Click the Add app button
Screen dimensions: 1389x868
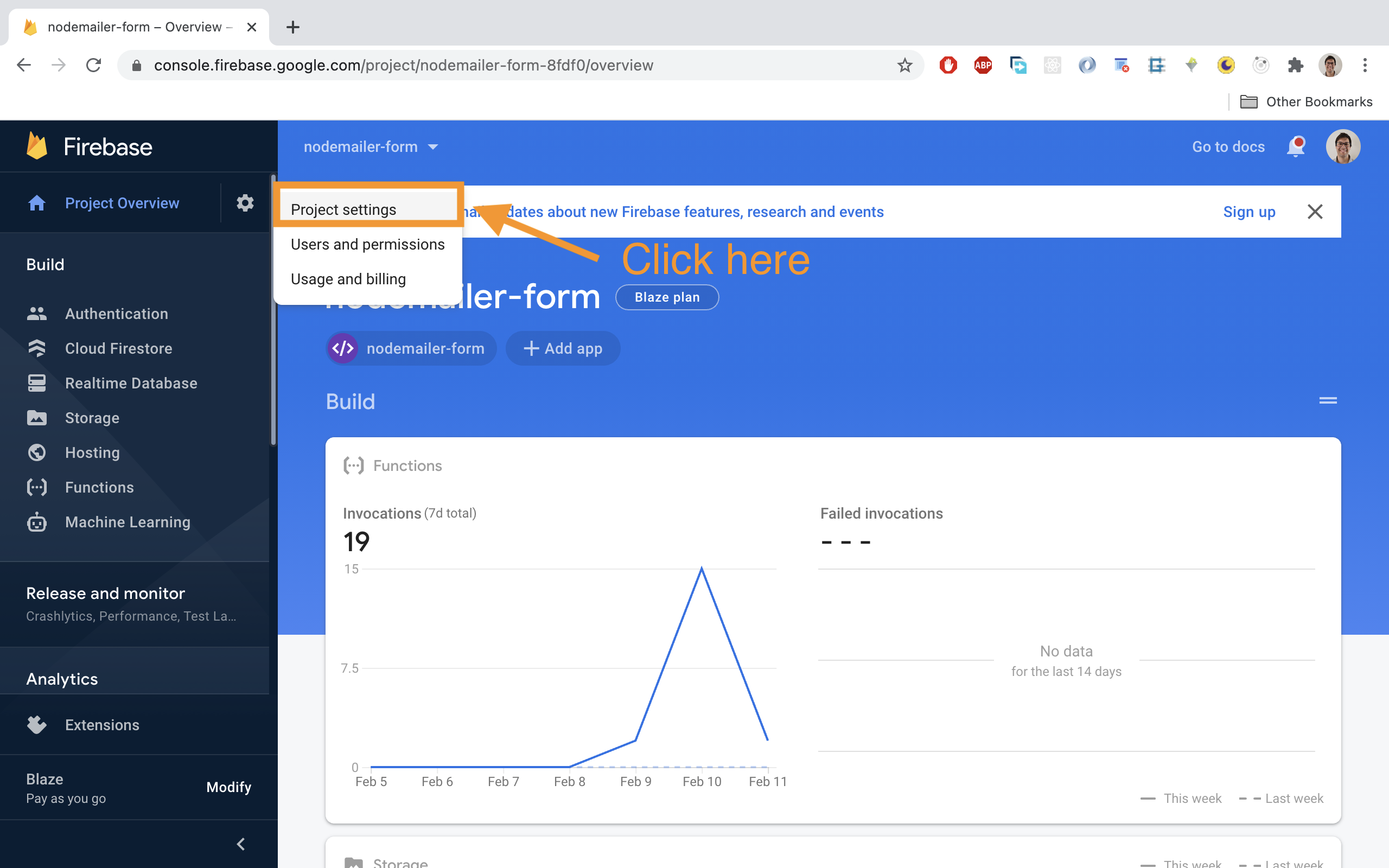(x=563, y=348)
